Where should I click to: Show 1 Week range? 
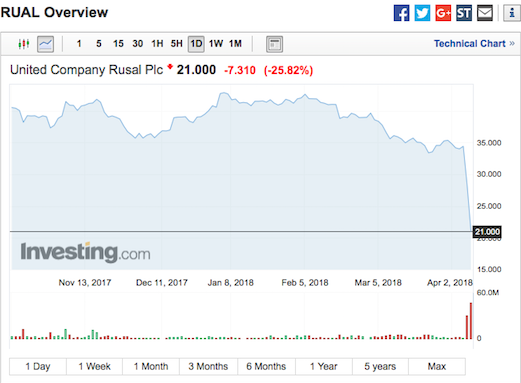(95, 367)
